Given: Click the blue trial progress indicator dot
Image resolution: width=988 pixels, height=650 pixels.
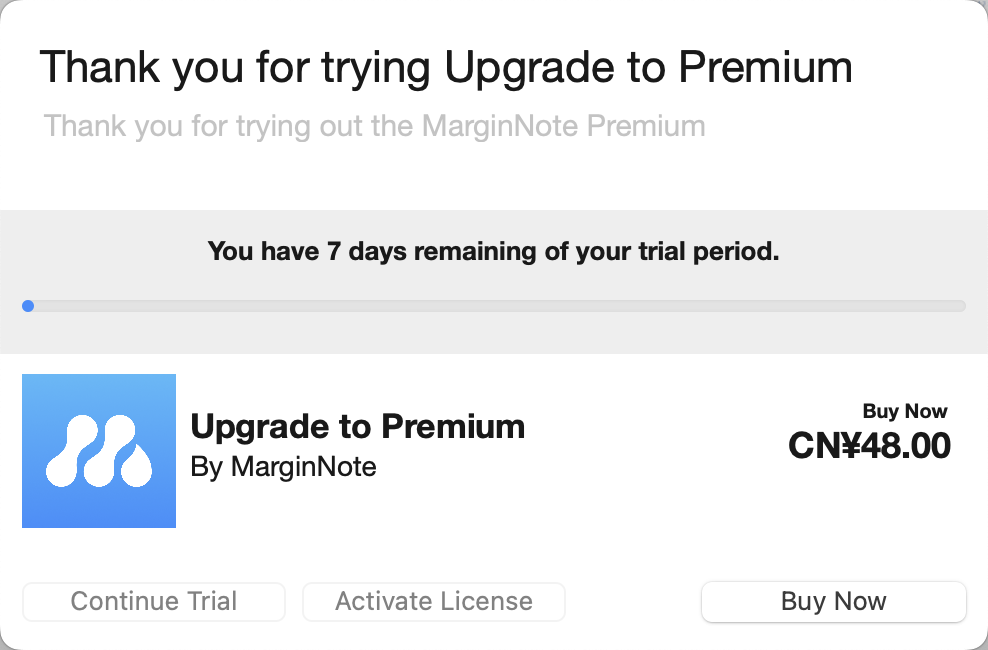Looking at the screenshot, I should (28, 306).
